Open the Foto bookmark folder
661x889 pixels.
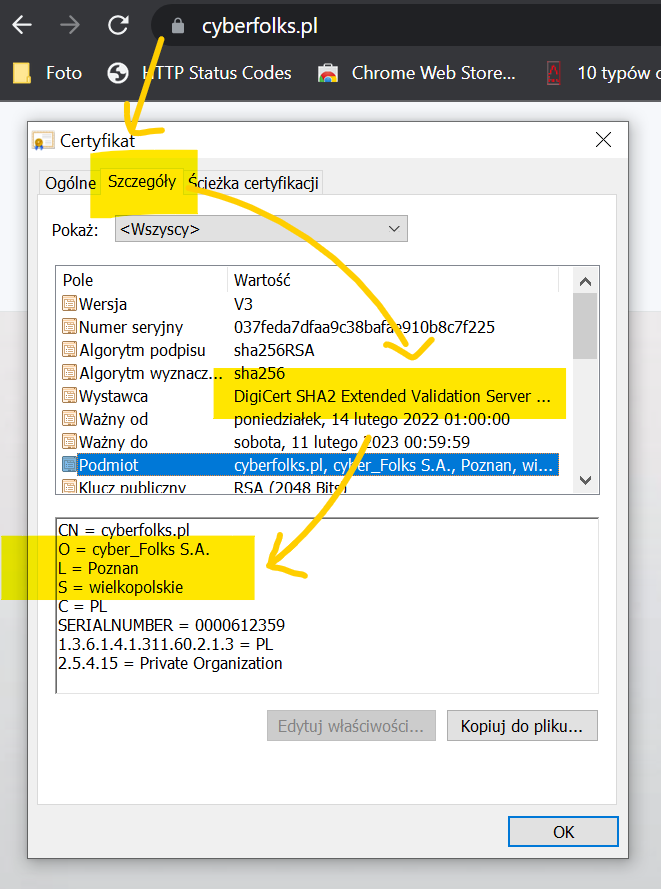[x=46, y=73]
